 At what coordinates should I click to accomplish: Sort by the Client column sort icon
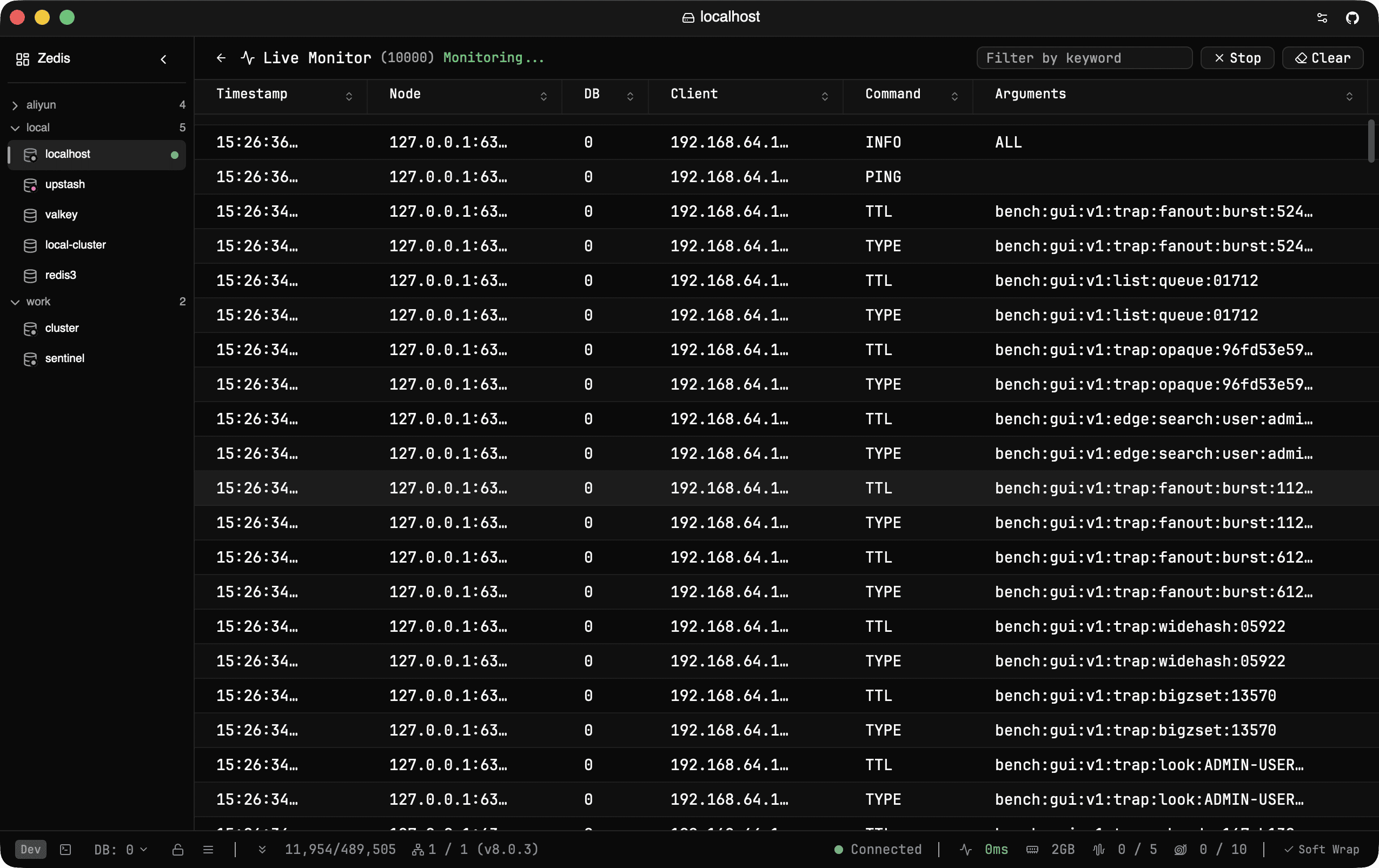(x=825, y=96)
